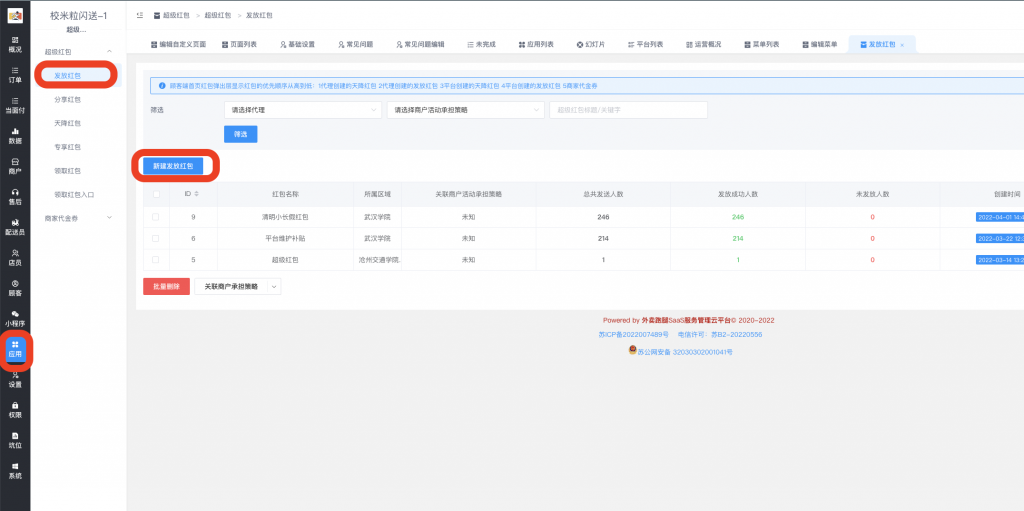Click the info icon in the blue notice
1024x511 pixels.
coord(162,86)
